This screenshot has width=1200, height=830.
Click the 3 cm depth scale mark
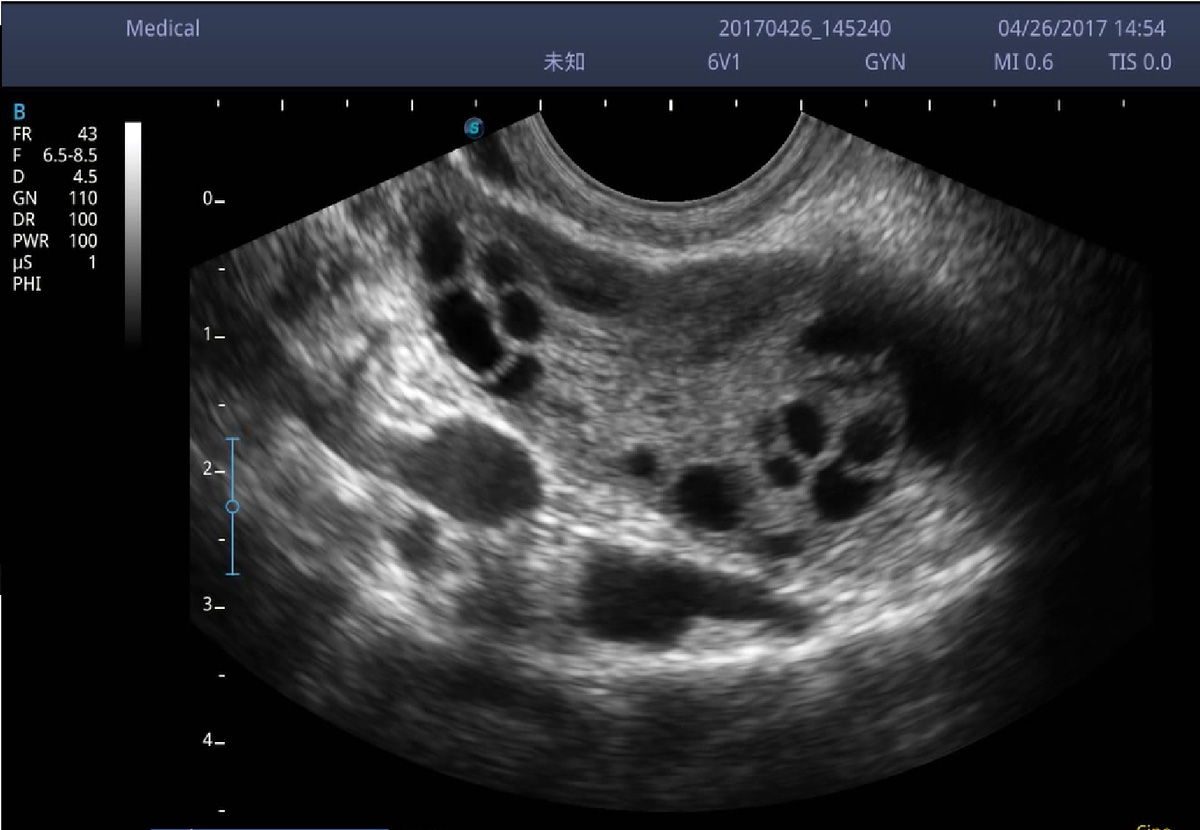212,605
